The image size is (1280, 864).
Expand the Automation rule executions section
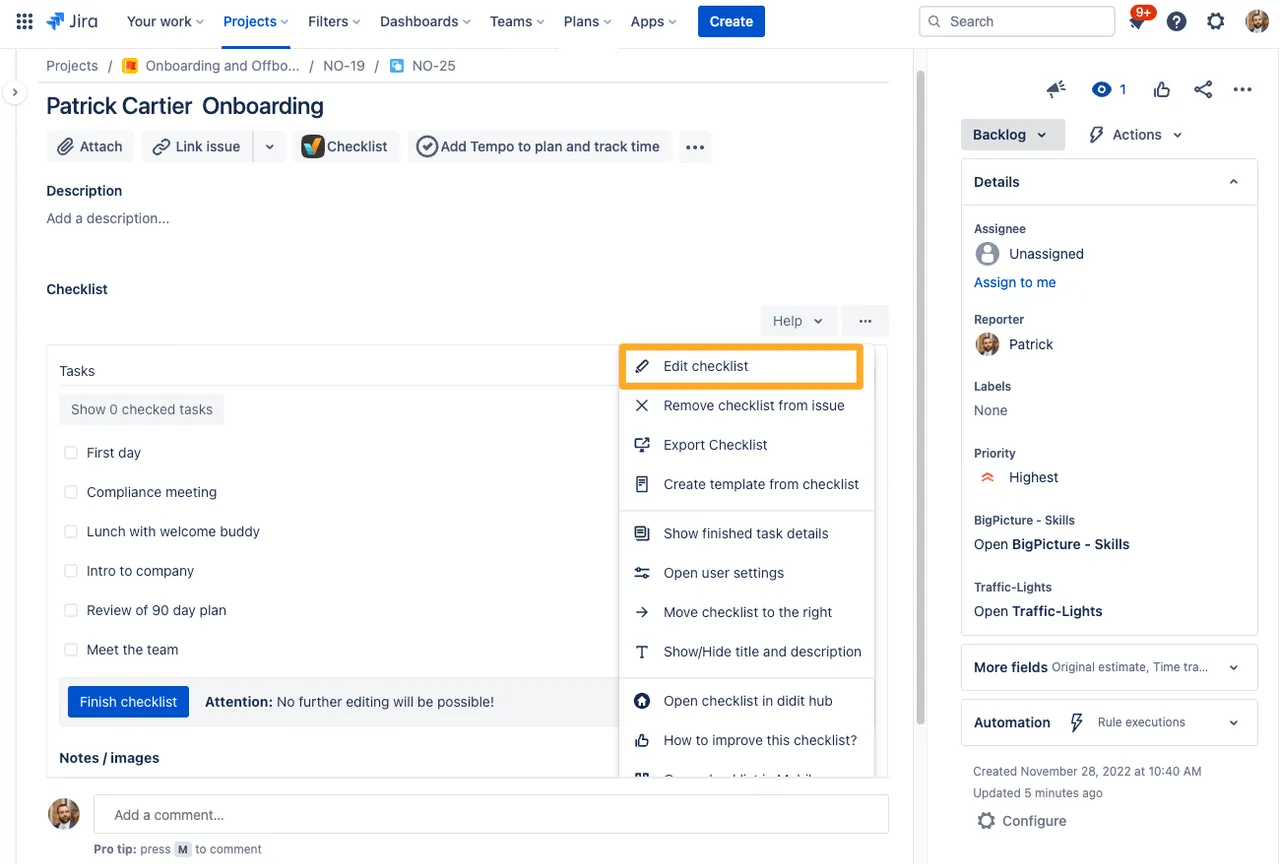tap(1234, 722)
